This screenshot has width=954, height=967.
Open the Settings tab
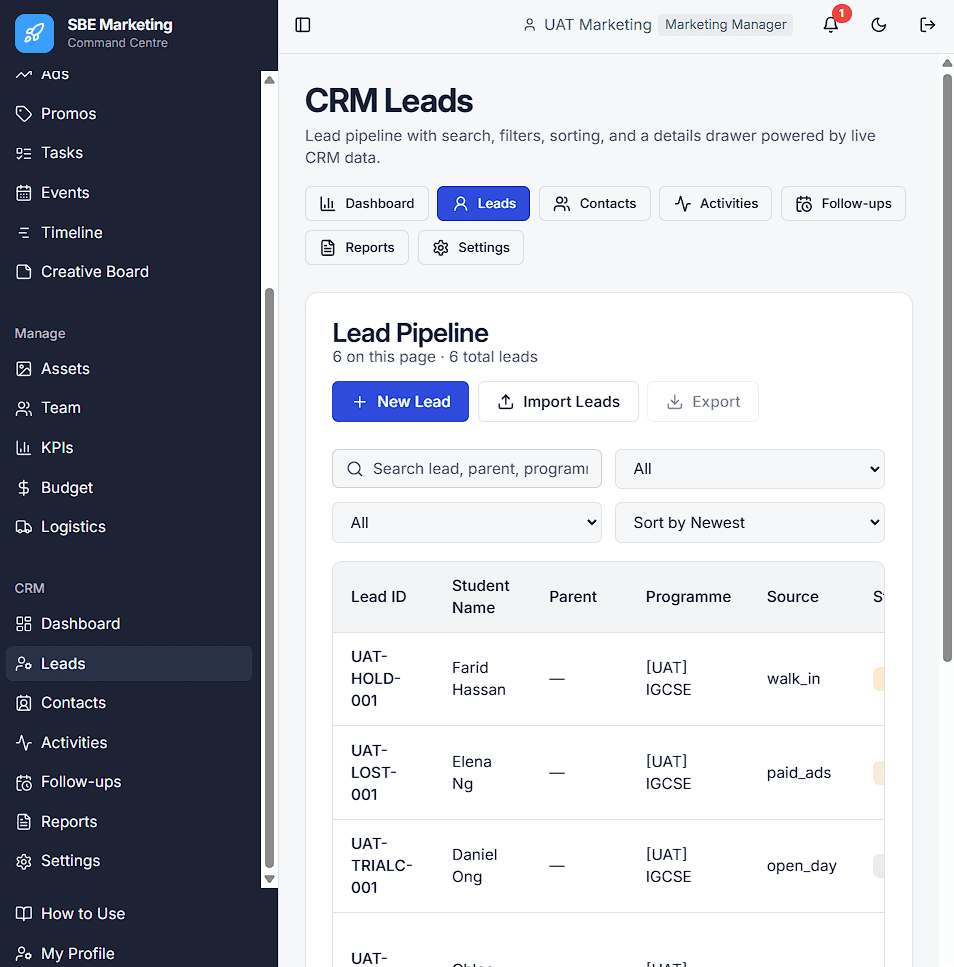471,248
